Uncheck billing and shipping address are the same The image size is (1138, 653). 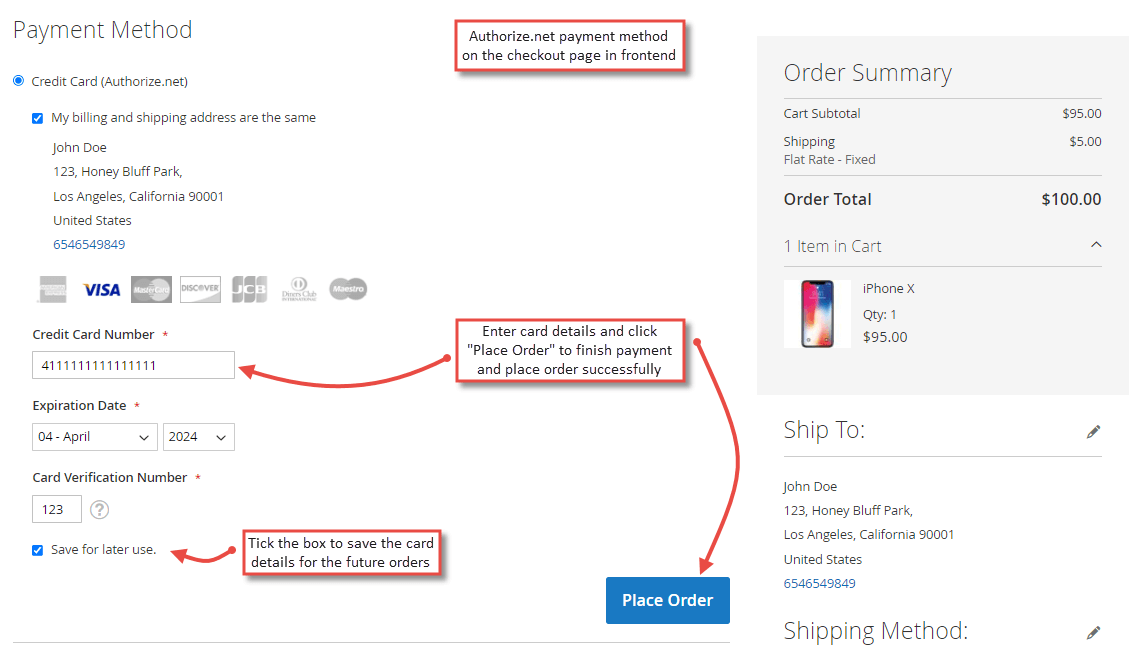37,117
